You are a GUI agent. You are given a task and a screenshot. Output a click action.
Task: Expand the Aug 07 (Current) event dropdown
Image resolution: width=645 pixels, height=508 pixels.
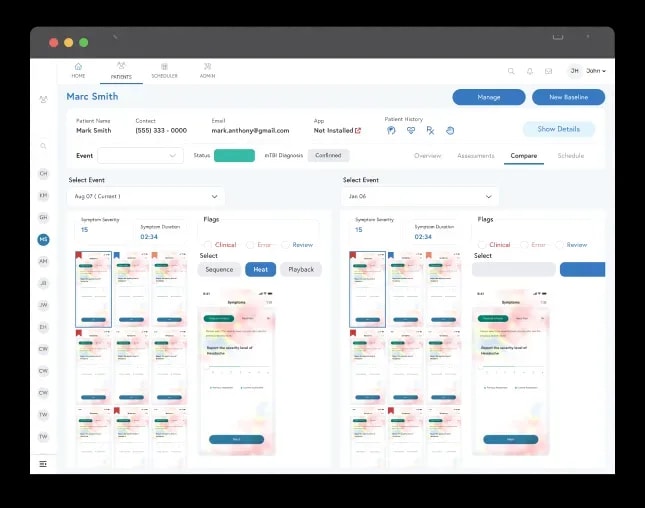point(146,196)
